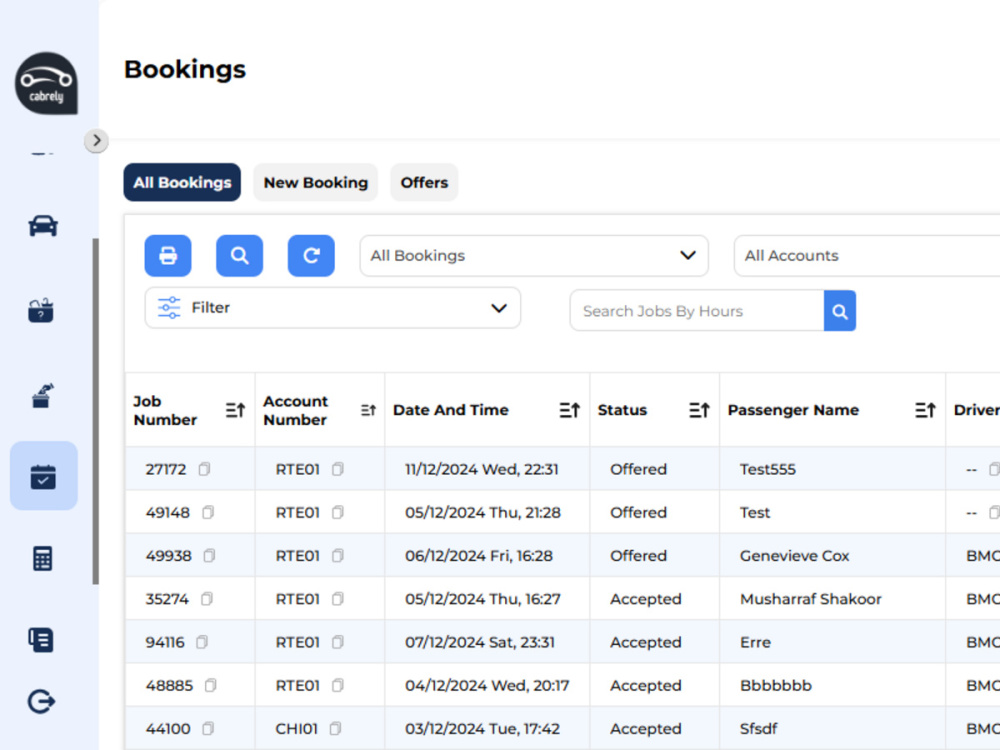Copy job number 35274
Viewport: 1000px width, 750px height.
pos(207,599)
